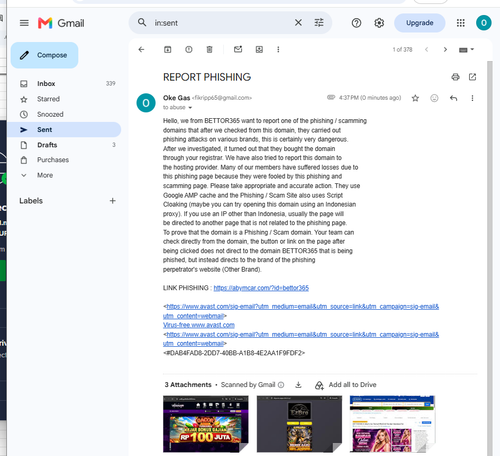Create a new label with plus
The image size is (500, 456).
[x=113, y=201]
